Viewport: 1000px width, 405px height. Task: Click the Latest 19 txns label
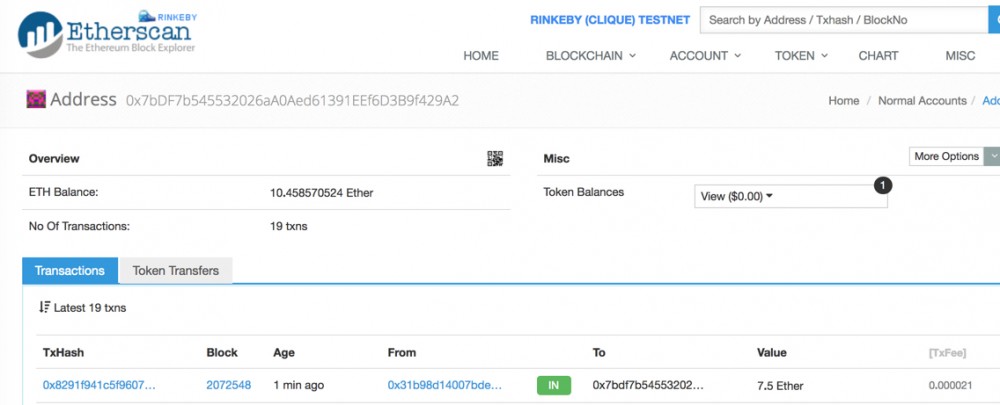90,307
